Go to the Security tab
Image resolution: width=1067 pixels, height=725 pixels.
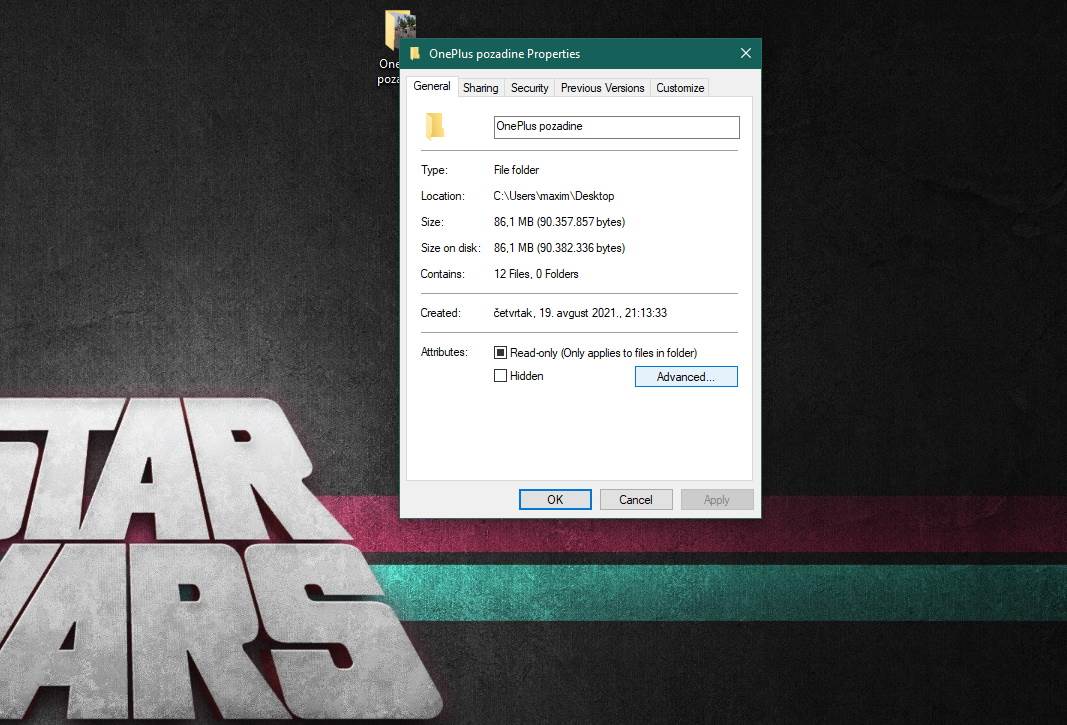coord(529,88)
